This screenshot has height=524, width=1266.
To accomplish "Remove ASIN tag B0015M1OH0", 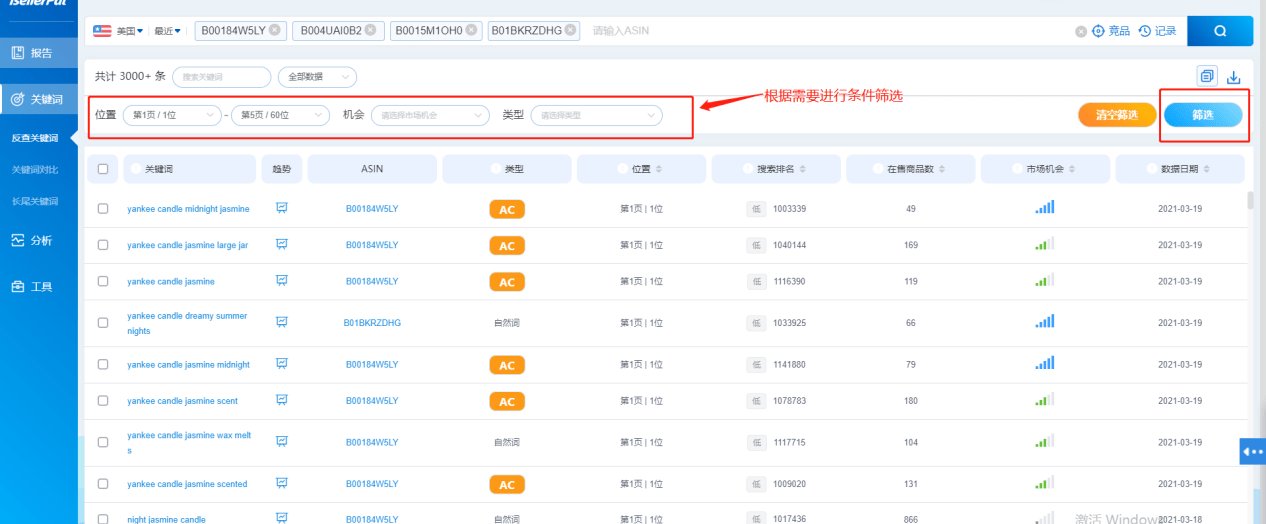I will click(471, 30).
